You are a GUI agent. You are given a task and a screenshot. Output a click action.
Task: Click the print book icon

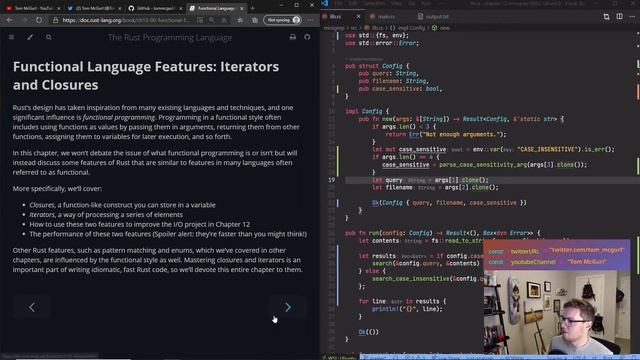point(293,37)
